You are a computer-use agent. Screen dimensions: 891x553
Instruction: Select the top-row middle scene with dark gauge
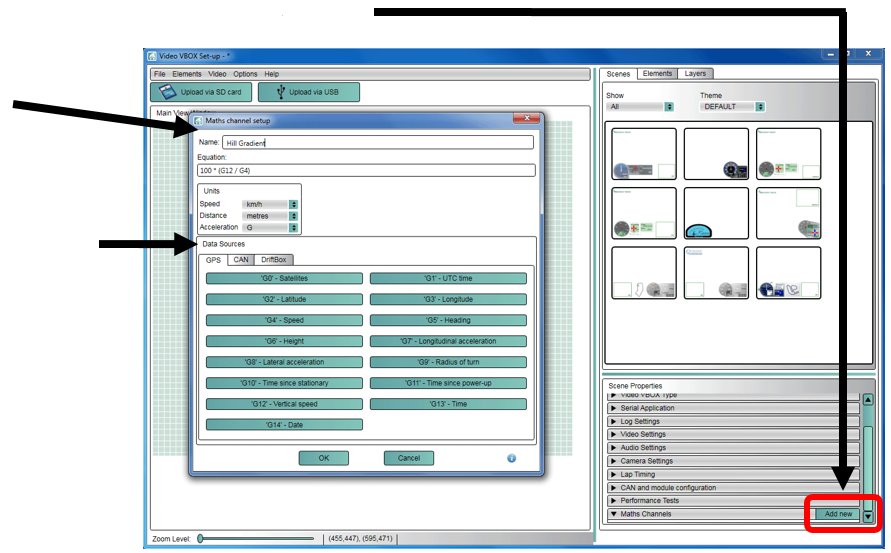[716, 153]
